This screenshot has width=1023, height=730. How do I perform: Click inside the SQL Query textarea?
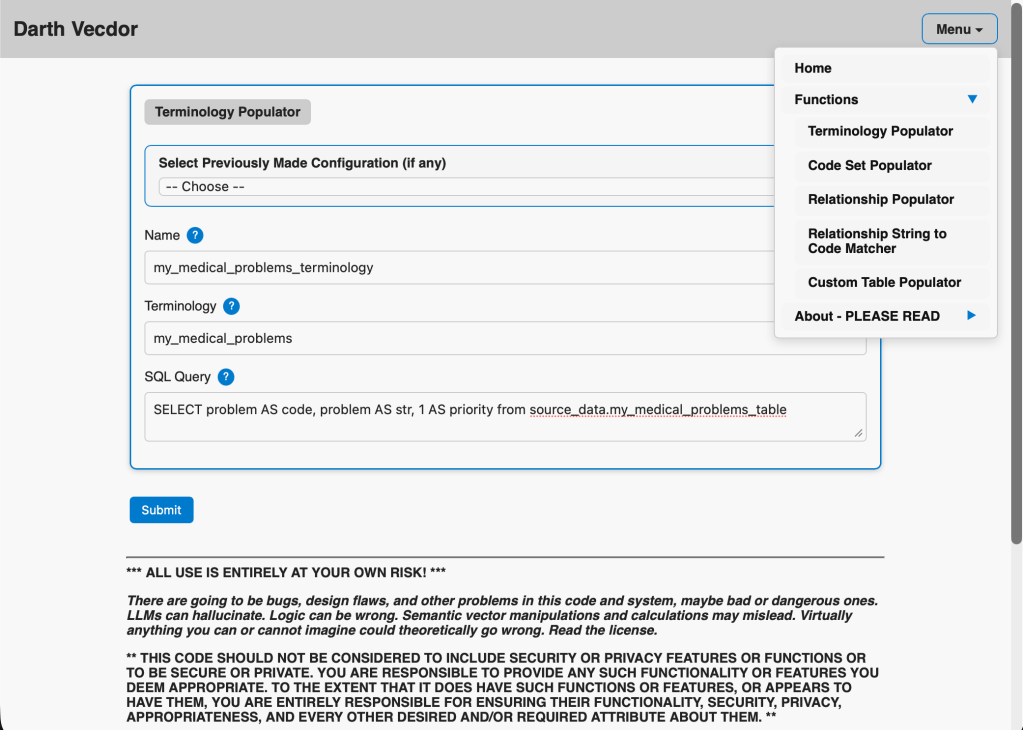[504, 416]
